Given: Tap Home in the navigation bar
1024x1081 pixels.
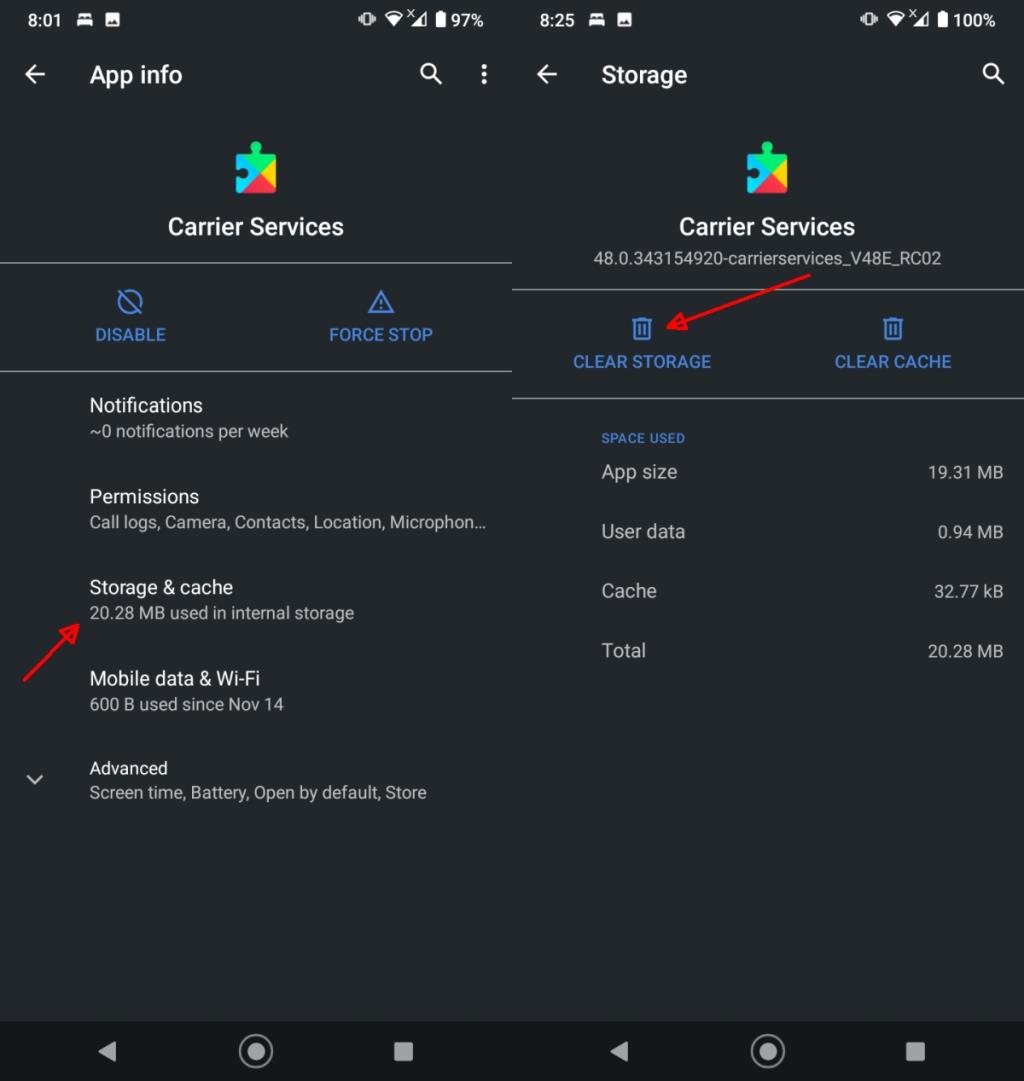Looking at the screenshot, I should [x=255, y=1051].
